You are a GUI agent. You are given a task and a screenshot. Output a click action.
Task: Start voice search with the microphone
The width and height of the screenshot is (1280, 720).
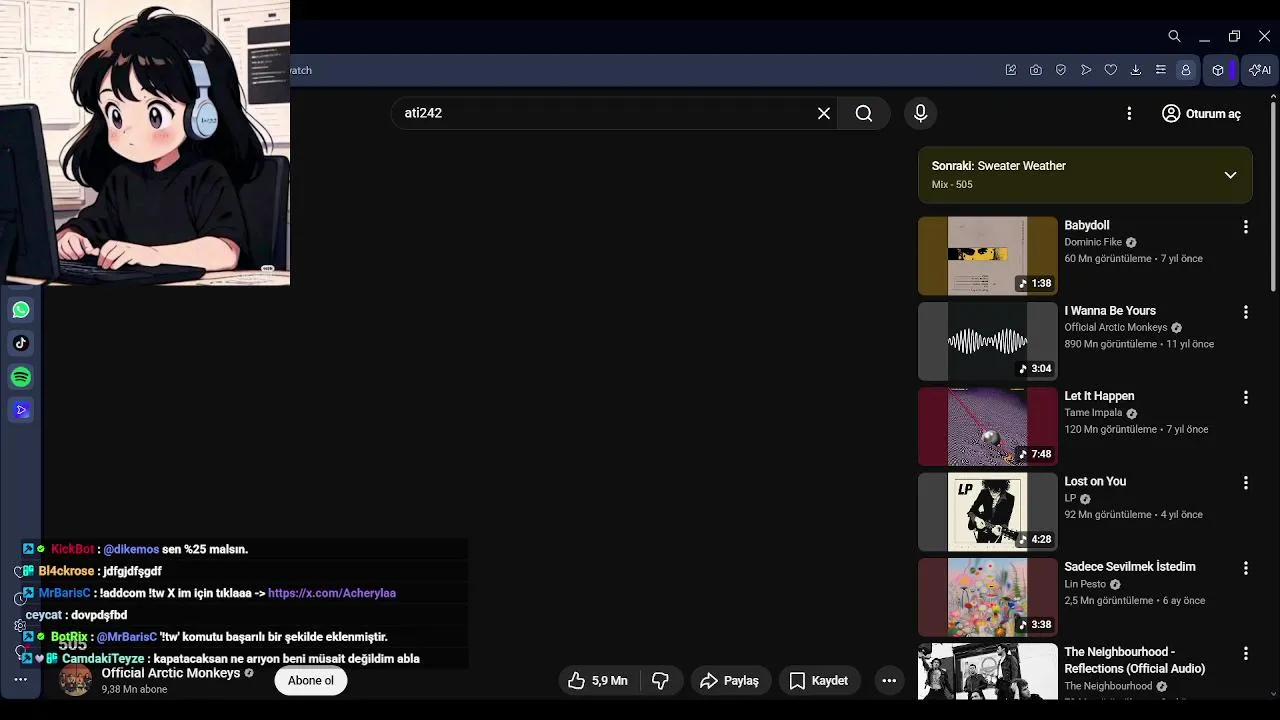click(x=921, y=113)
